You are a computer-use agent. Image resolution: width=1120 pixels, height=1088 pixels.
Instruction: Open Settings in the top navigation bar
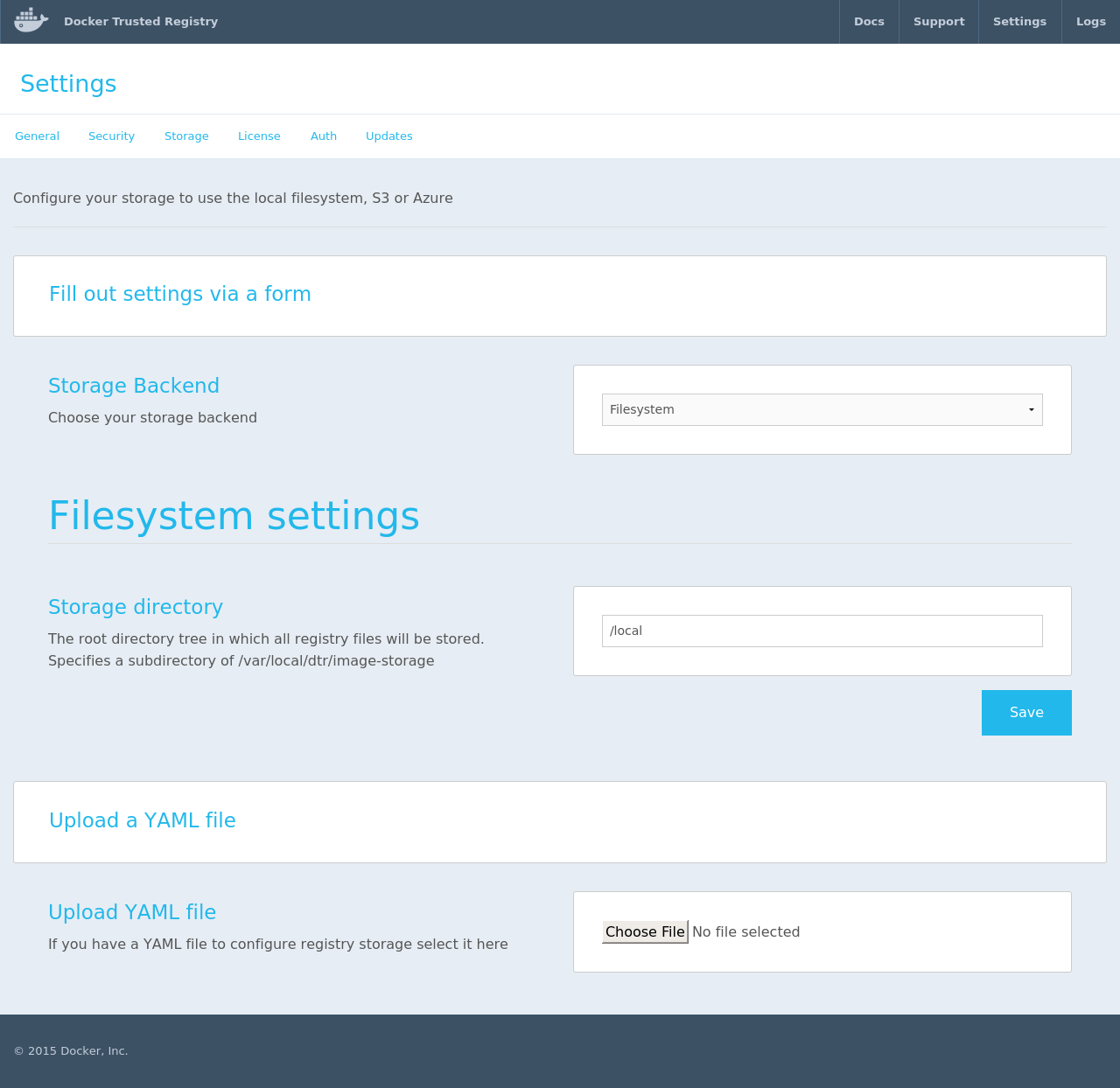pyautogui.click(x=1019, y=21)
